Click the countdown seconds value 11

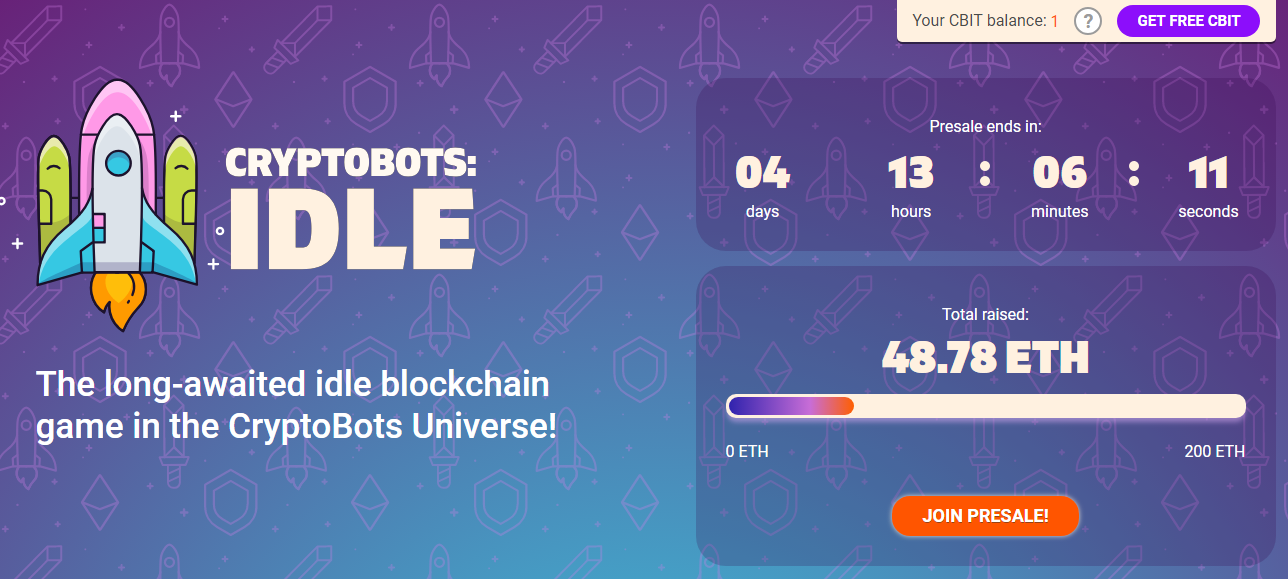coord(1208,174)
